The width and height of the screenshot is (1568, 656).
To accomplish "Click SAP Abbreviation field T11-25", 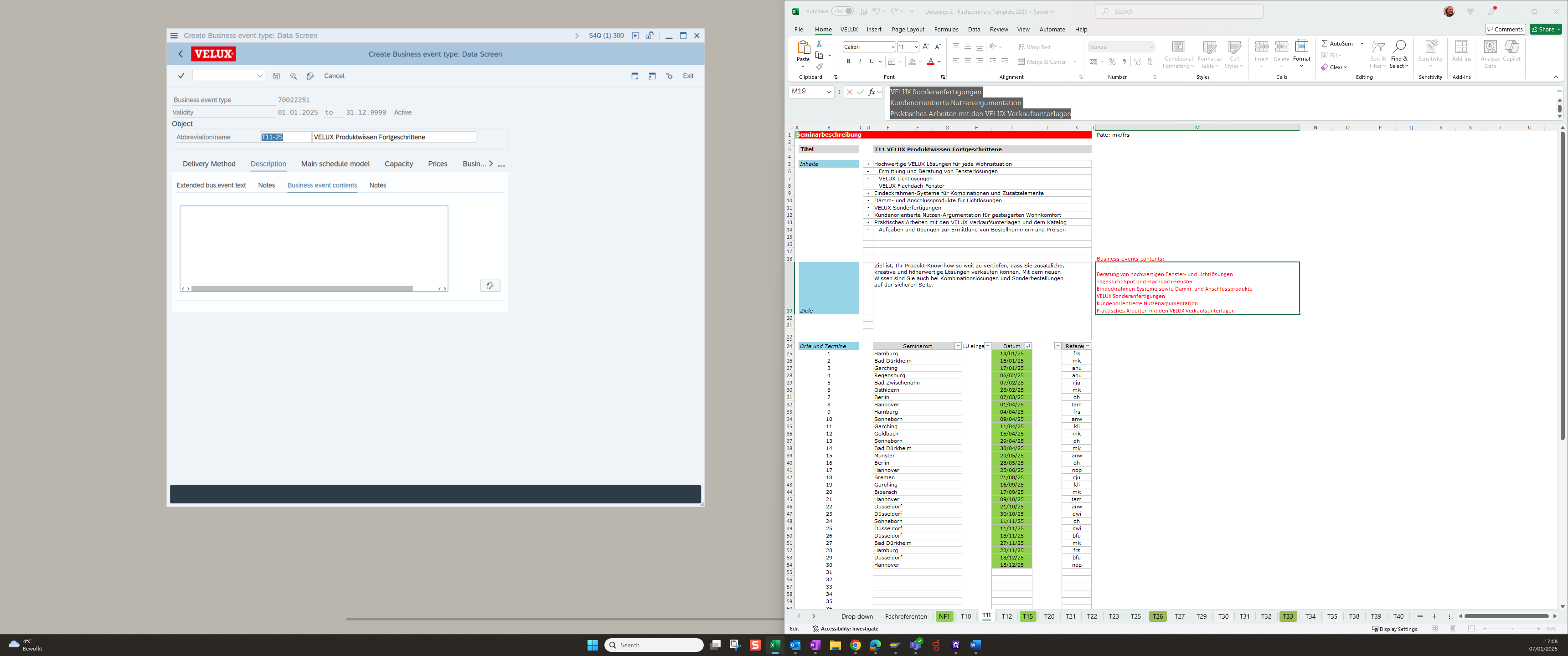I will (285, 137).
